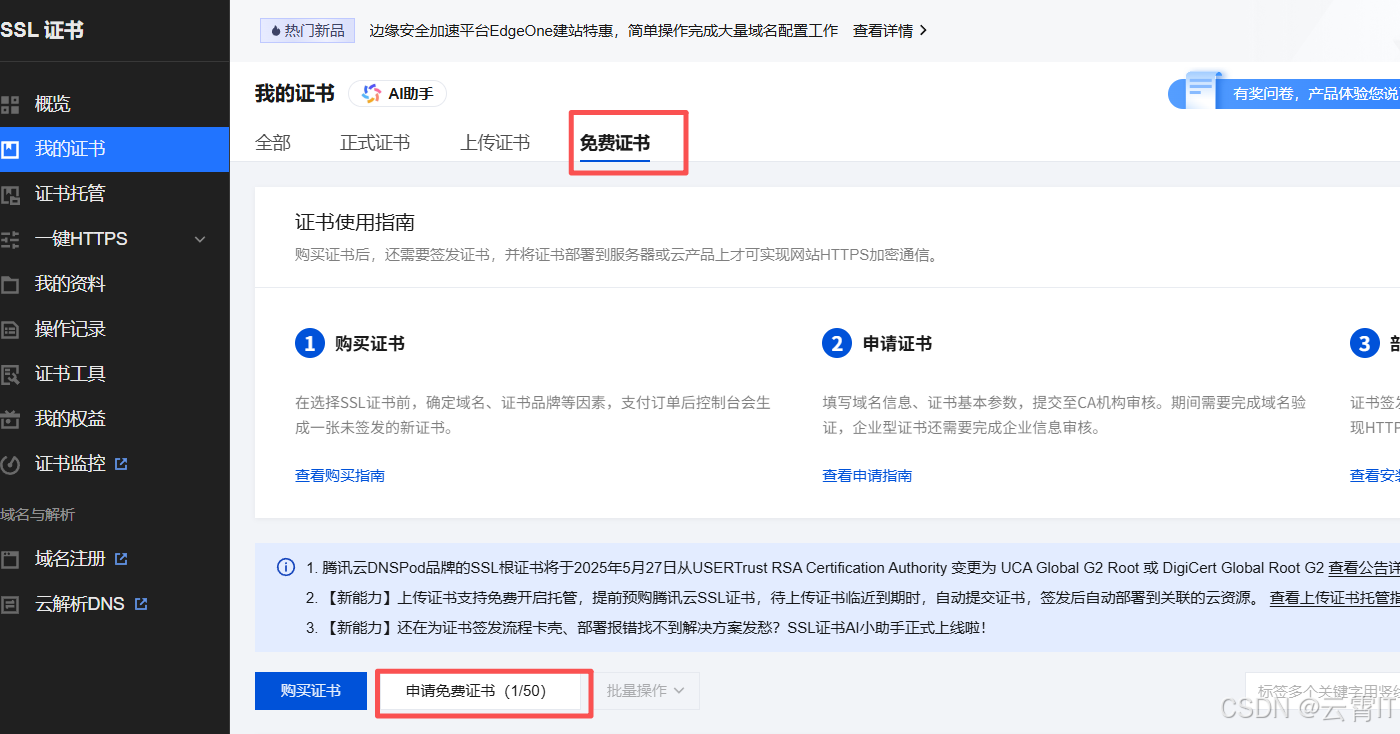
Task: Click the 热门新品 flame badge
Action: pyautogui.click(x=307, y=30)
